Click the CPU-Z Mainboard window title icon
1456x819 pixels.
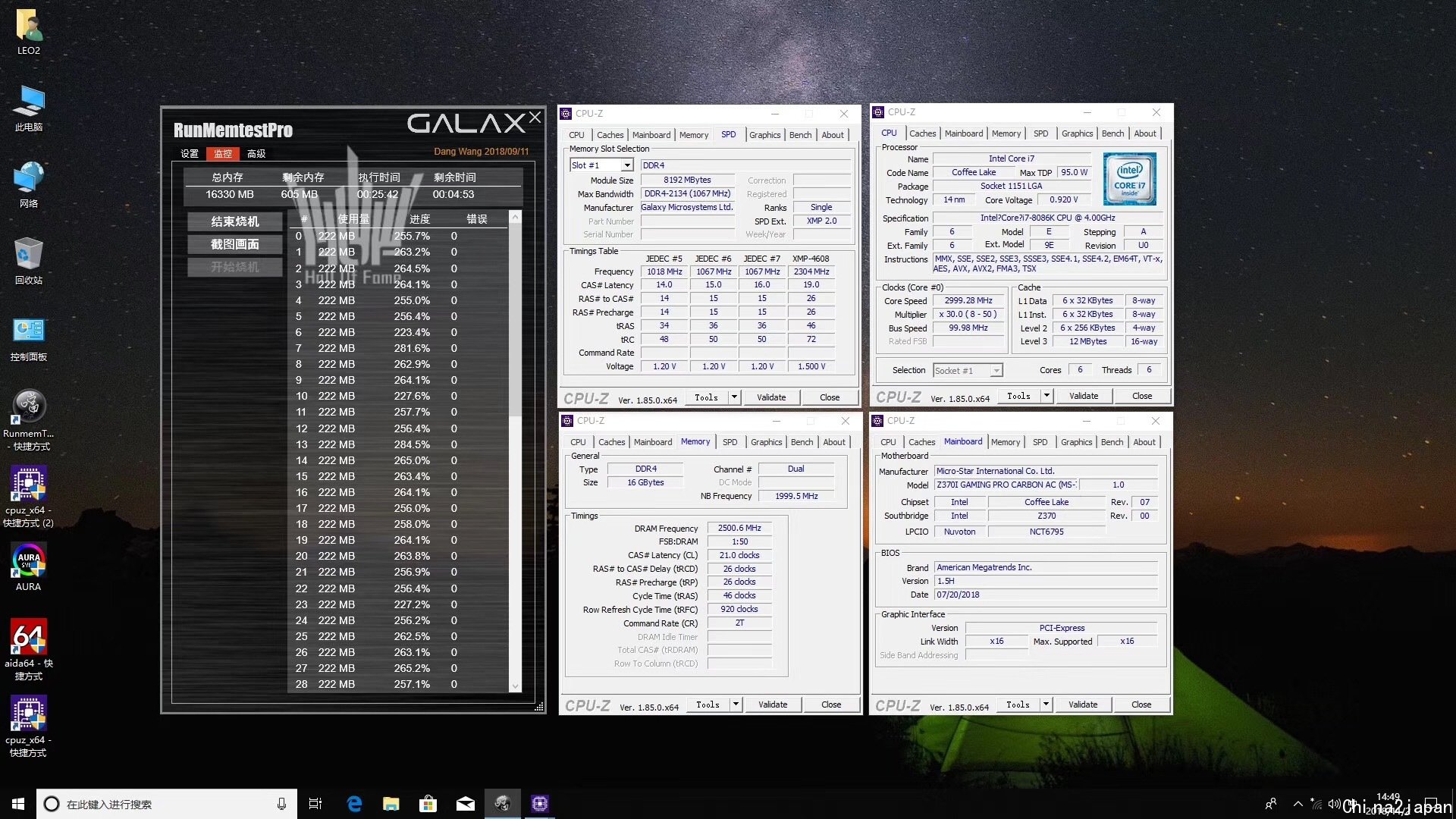click(877, 421)
